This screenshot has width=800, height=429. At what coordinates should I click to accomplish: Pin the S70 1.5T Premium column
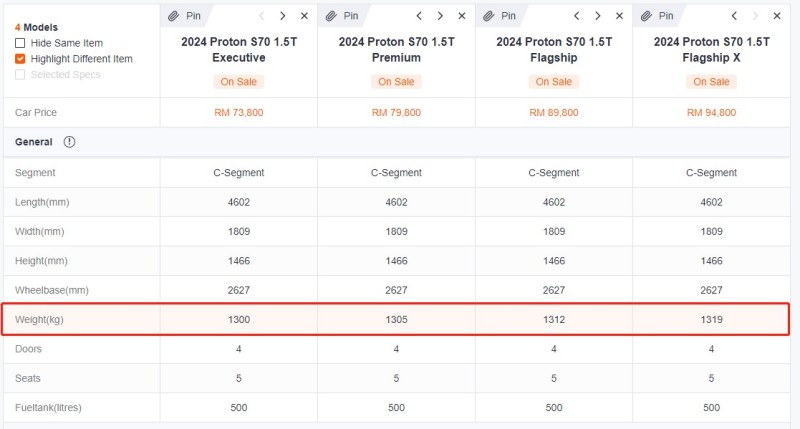342,16
